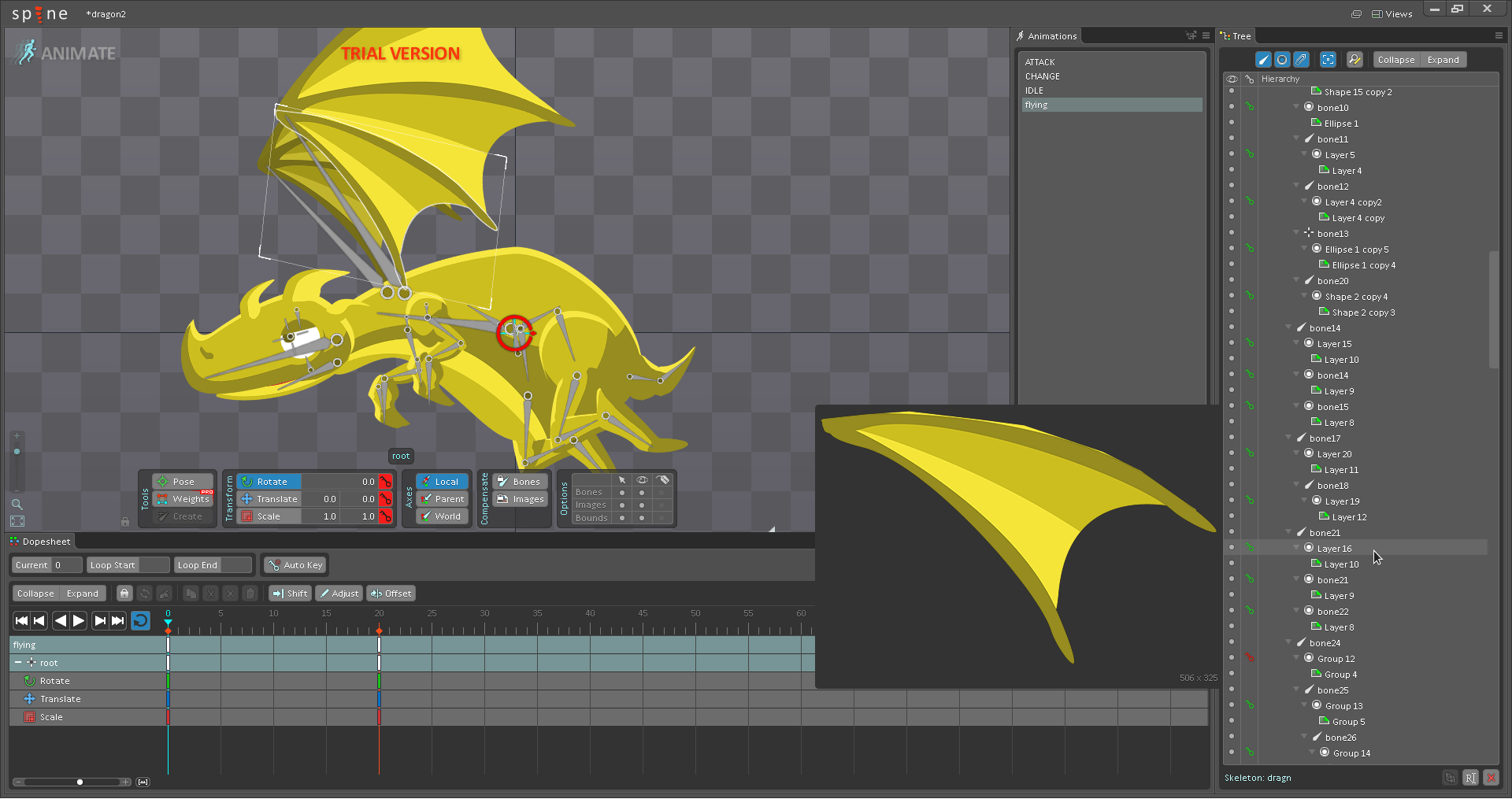Image resolution: width=1512 pixels, height=799 pixels.
Task: Click the viewport zoom slider handle
Action: [17, 452]
